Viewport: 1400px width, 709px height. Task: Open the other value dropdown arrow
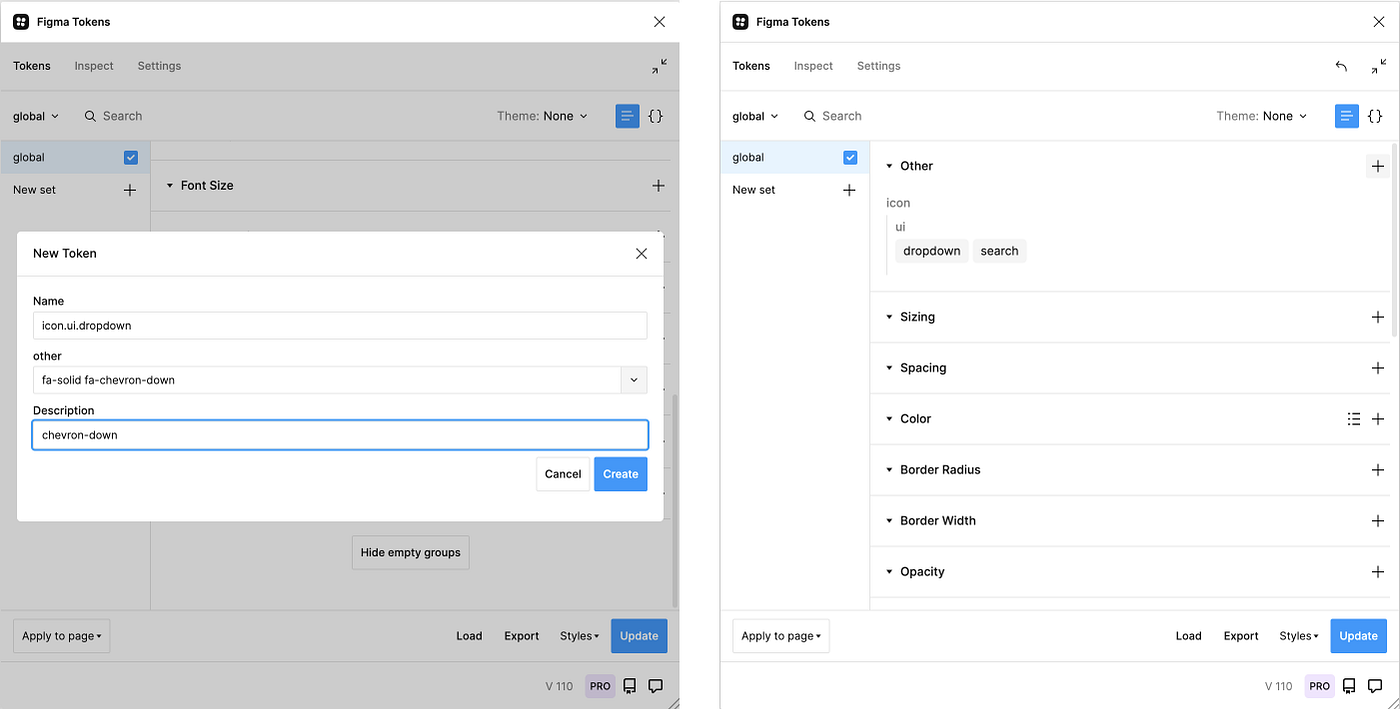tap(634, 380)
